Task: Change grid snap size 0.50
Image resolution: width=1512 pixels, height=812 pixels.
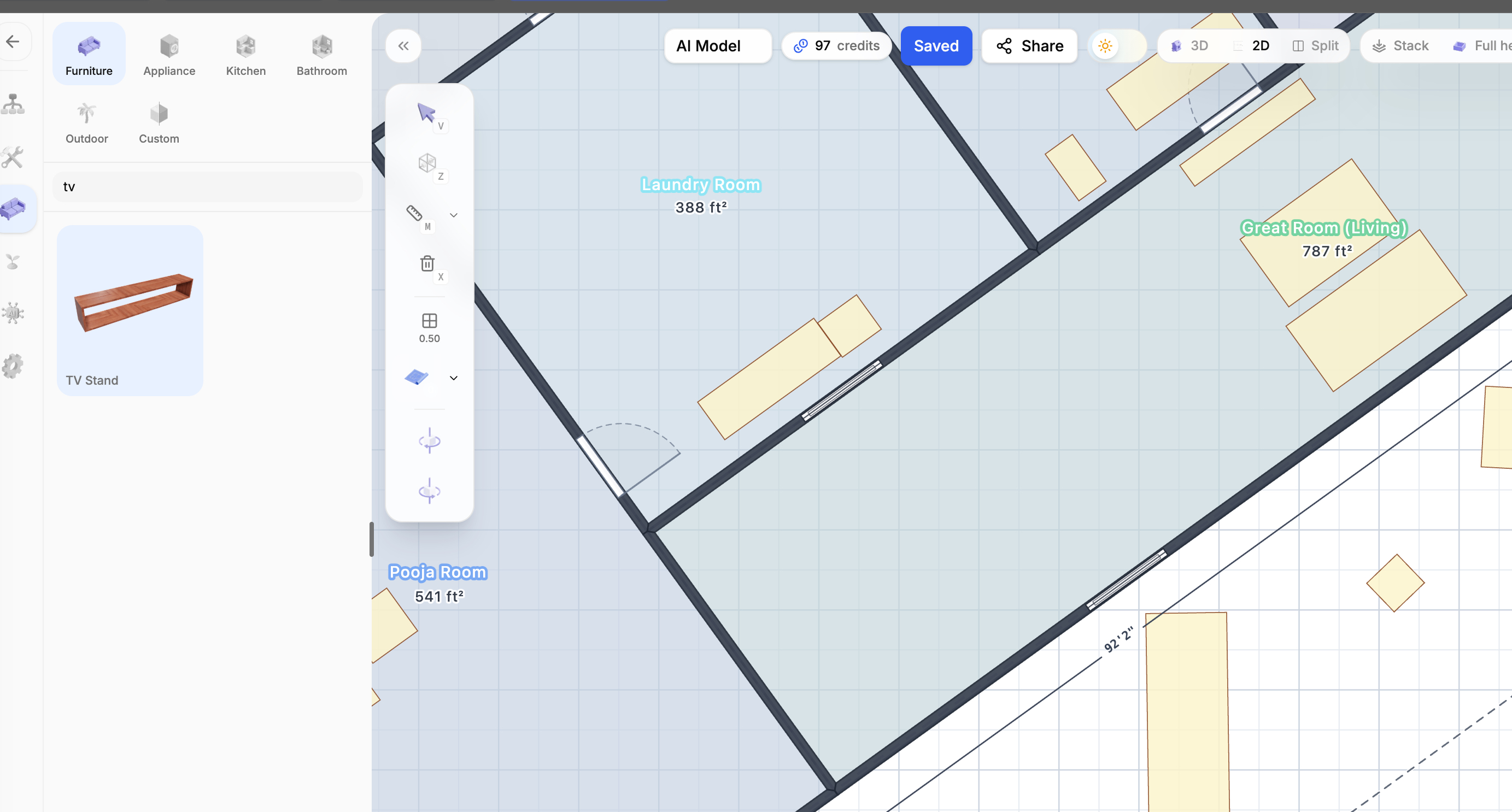Action: click(x=430, y=328)
